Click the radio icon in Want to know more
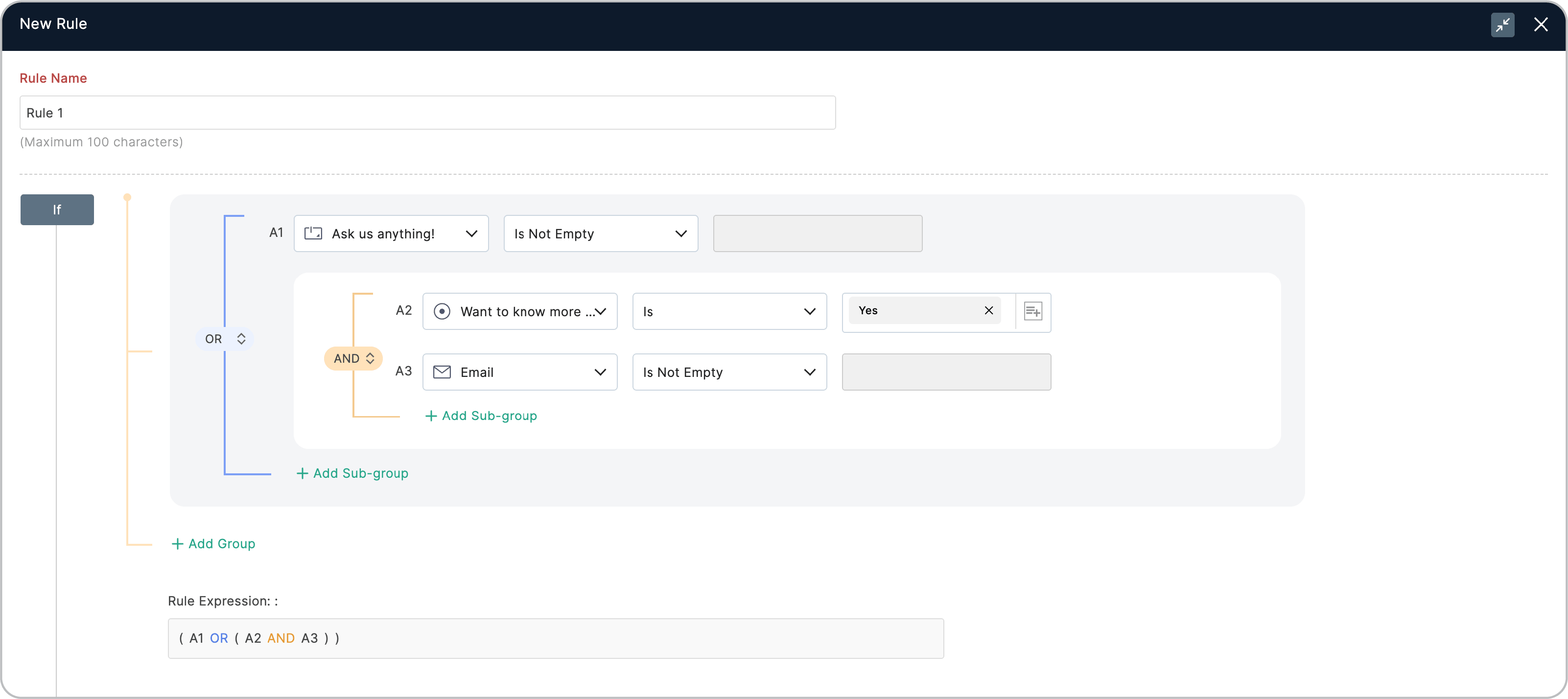The height and width of the screenshot is (699, 1568). pos(442,312)
